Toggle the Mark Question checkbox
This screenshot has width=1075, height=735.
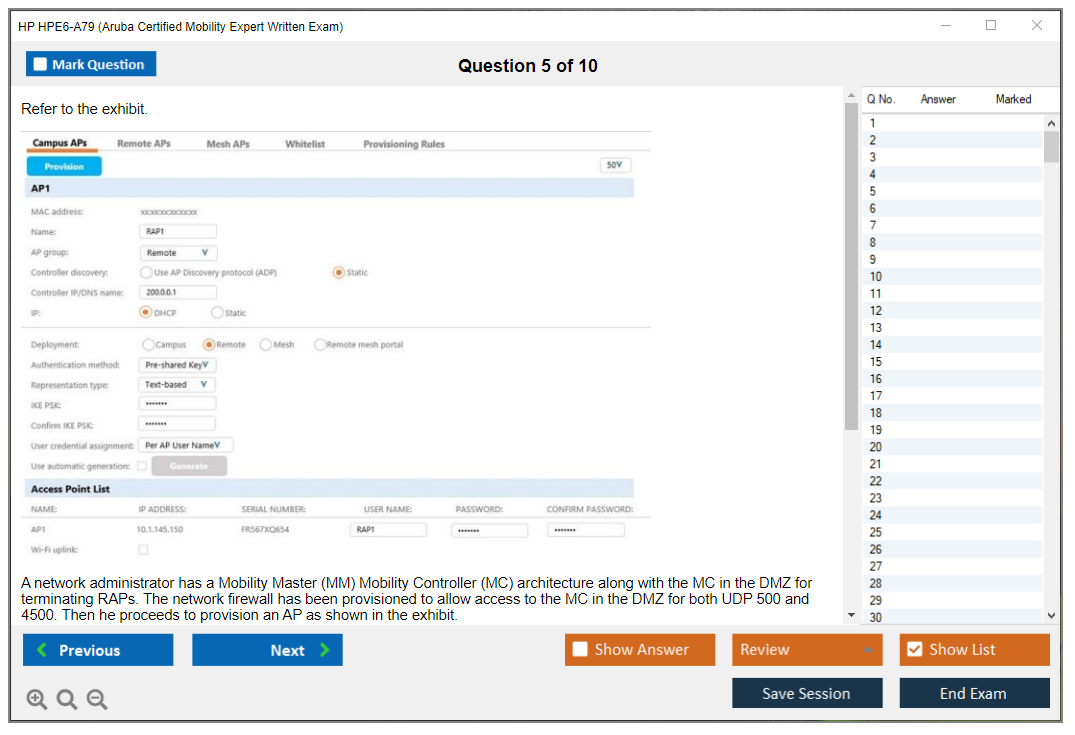[x=41, y=65]
